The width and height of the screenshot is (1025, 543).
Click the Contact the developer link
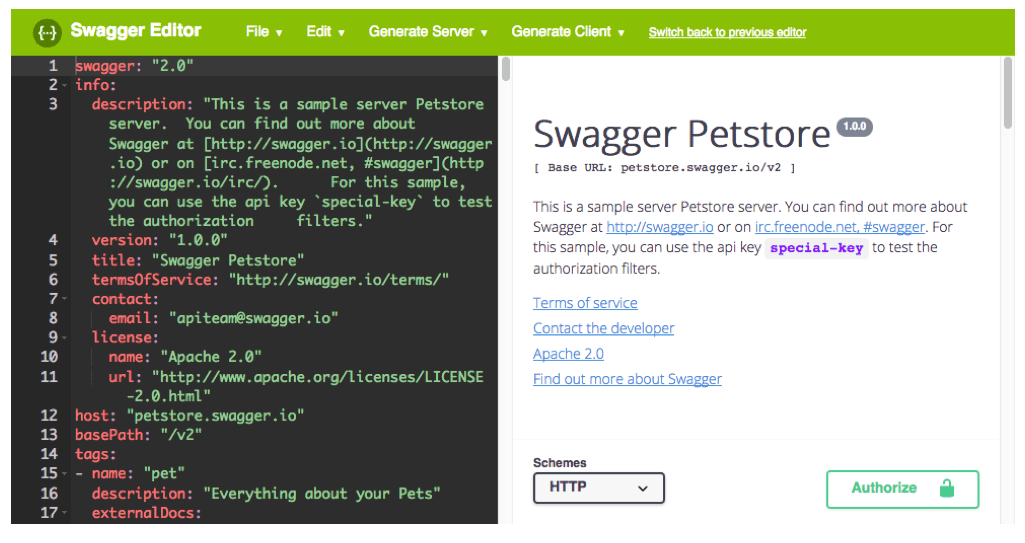603,328
